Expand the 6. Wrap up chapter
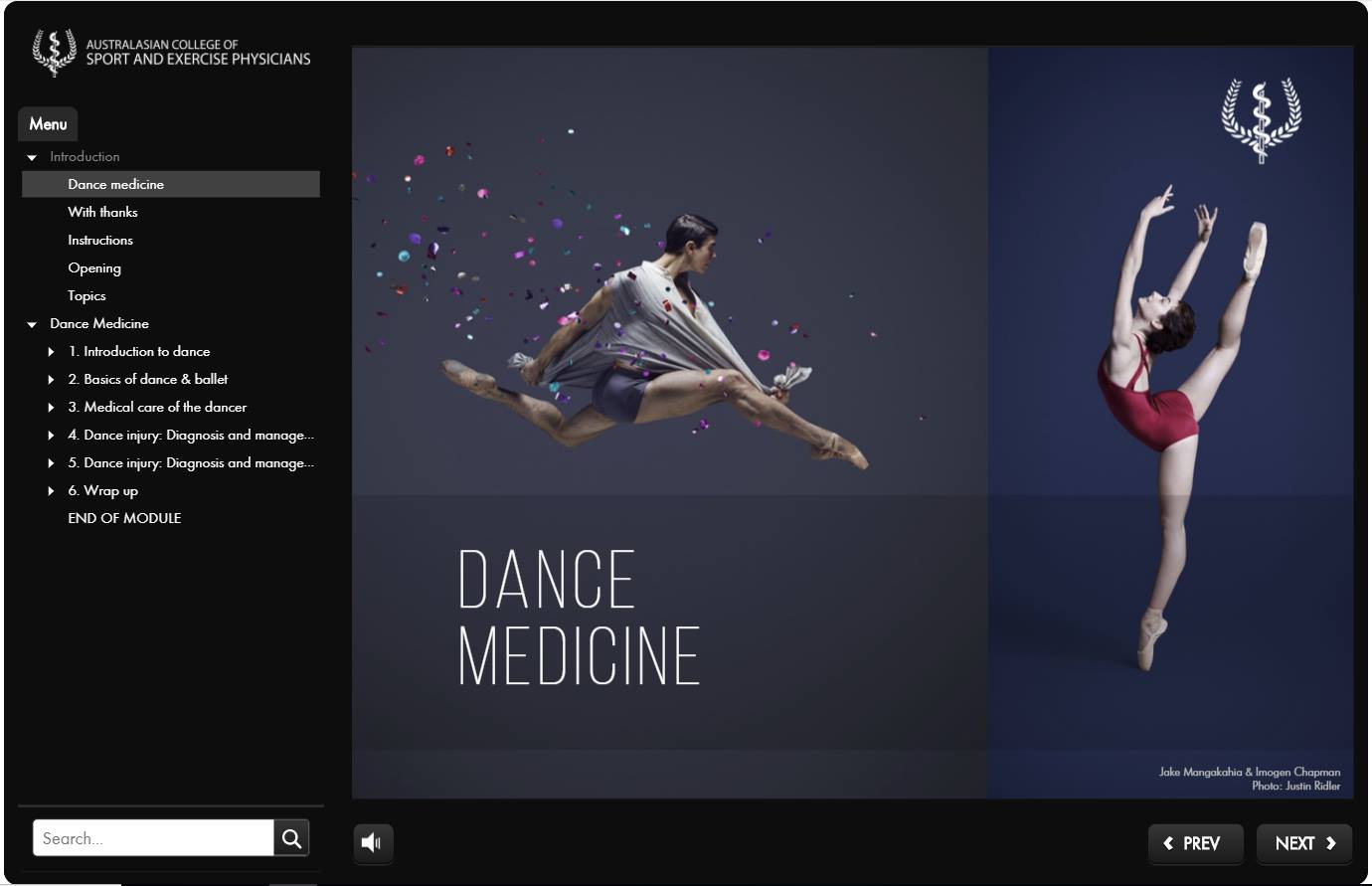Image resolution: width=1372 pixels, height=886 pixels. 52,491
